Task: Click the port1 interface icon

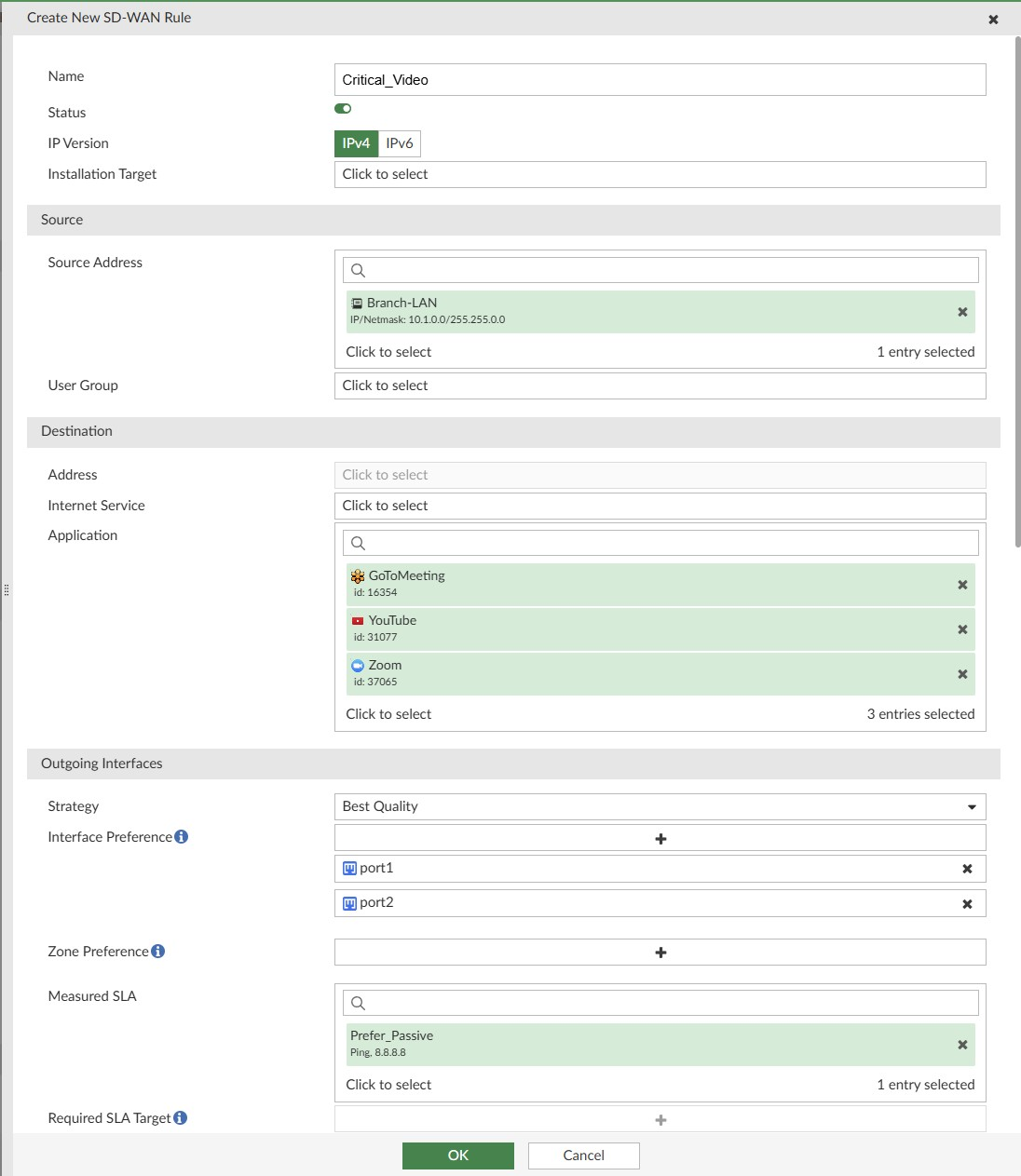Action: pos(350,869)
